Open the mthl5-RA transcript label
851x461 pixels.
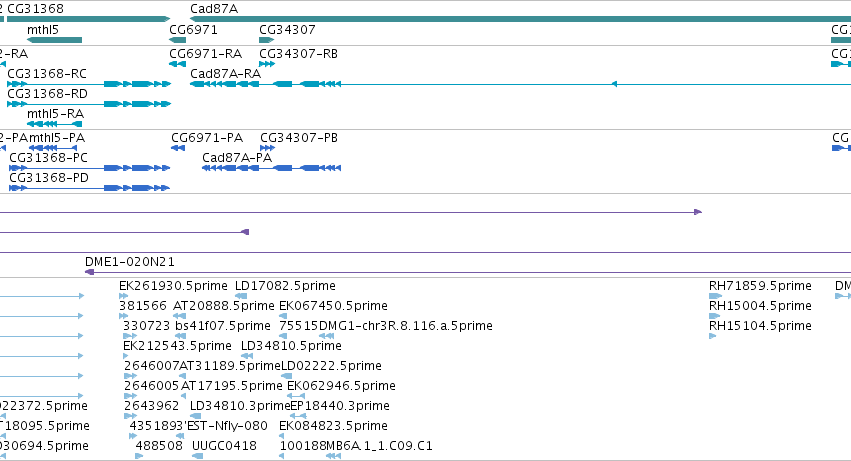click(x=55, y=114)
